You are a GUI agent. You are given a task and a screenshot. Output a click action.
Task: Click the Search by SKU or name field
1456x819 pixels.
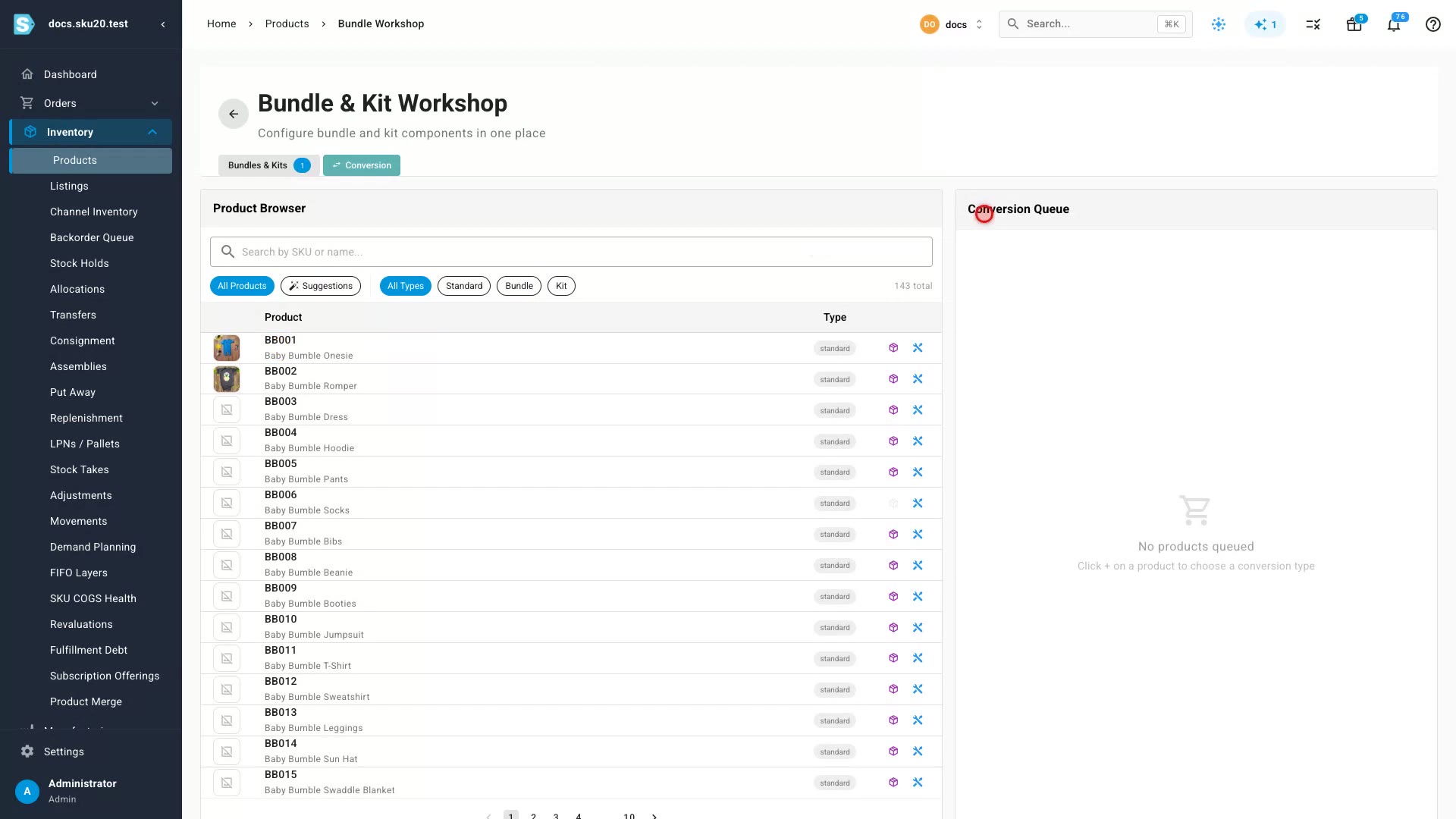571,252
